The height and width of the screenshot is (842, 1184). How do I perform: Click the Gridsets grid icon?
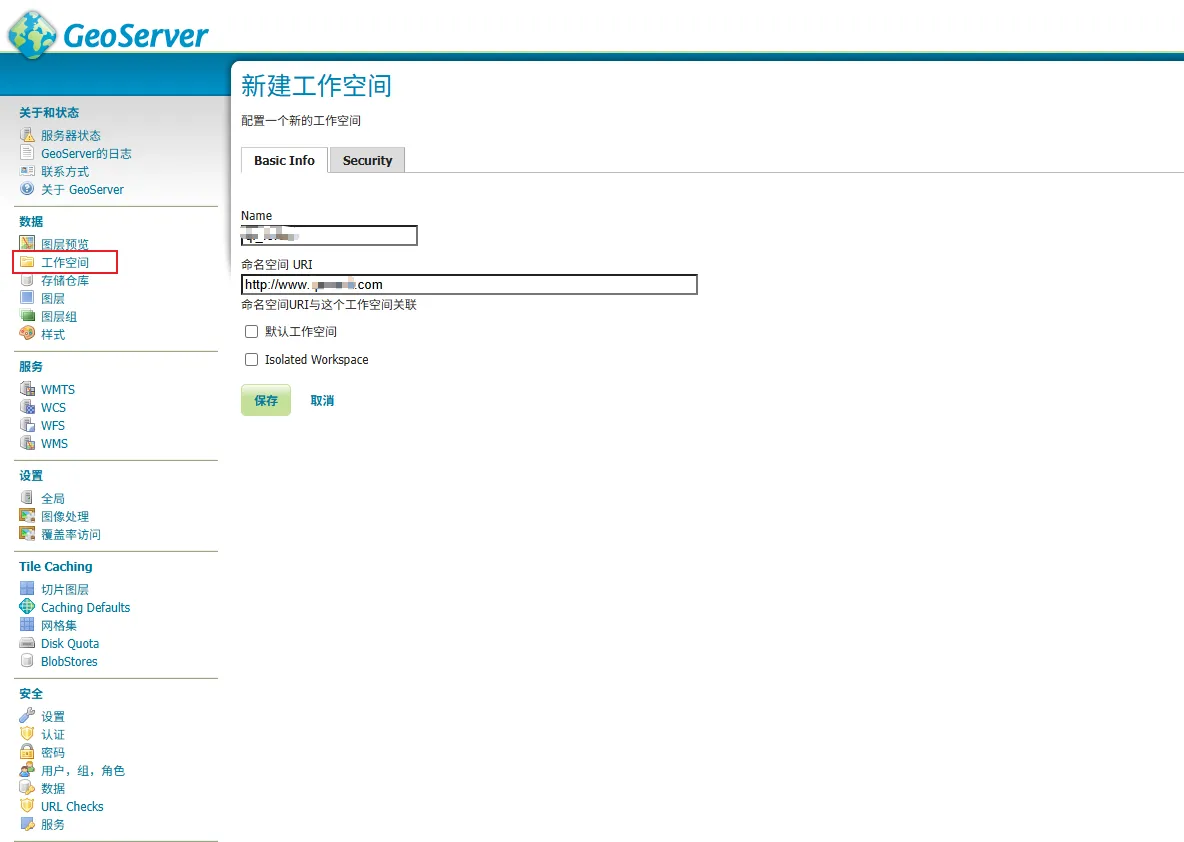pyautogui.click(x=27, y=625)
